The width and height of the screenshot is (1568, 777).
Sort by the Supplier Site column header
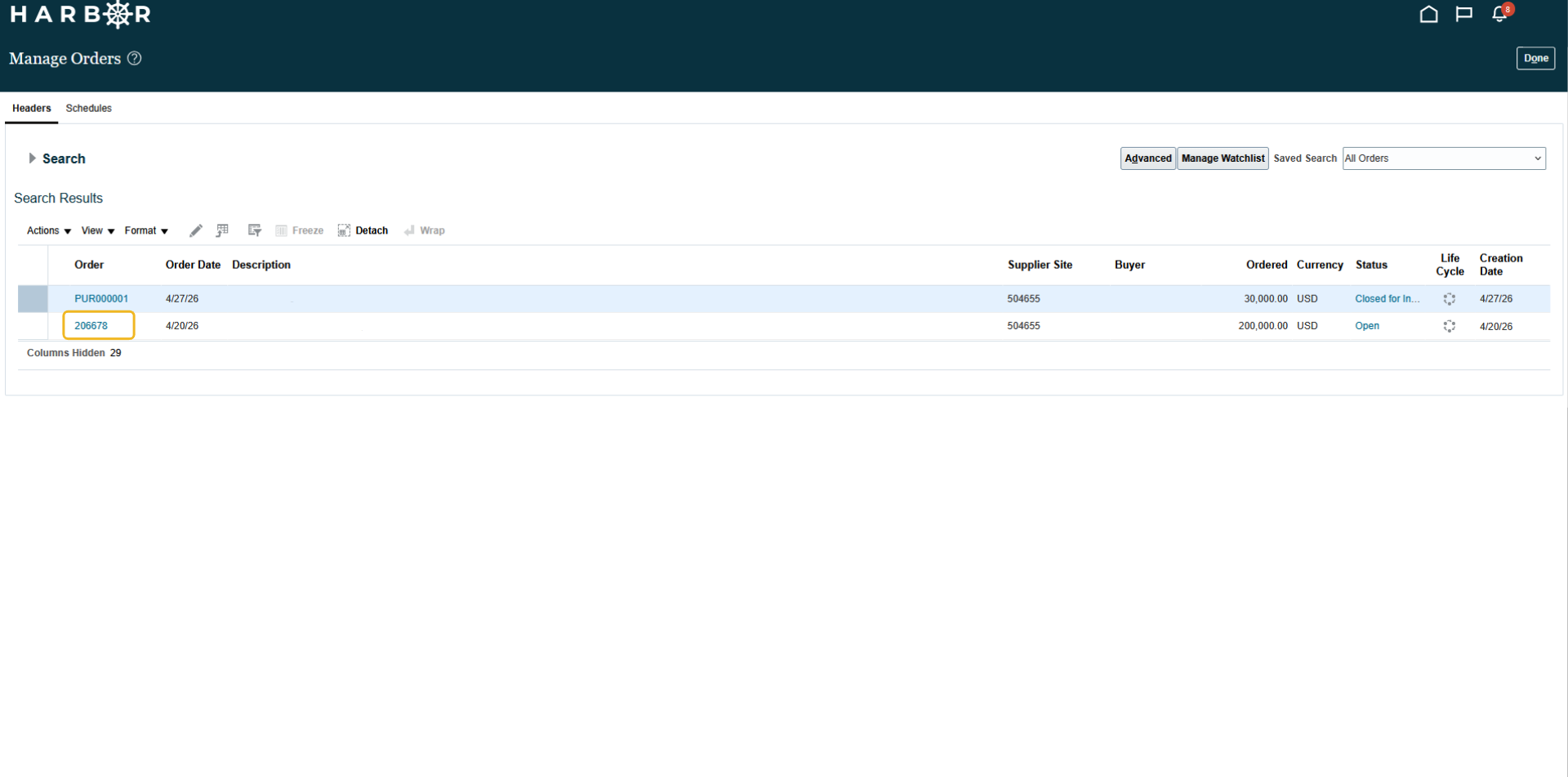click(1040, 265)
